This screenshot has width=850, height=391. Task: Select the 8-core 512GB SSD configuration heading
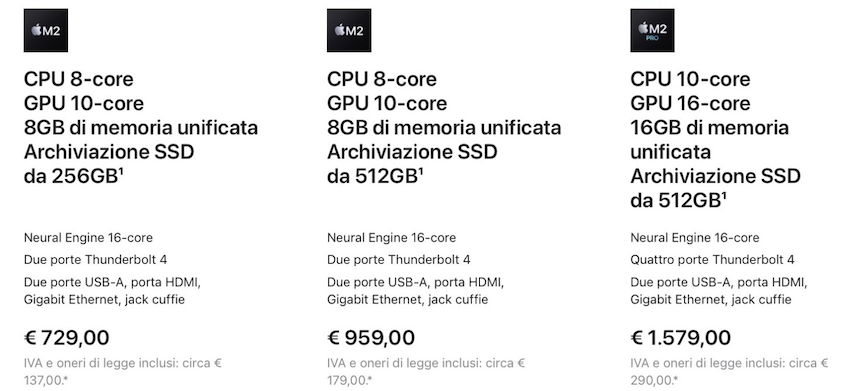(444, 127)
